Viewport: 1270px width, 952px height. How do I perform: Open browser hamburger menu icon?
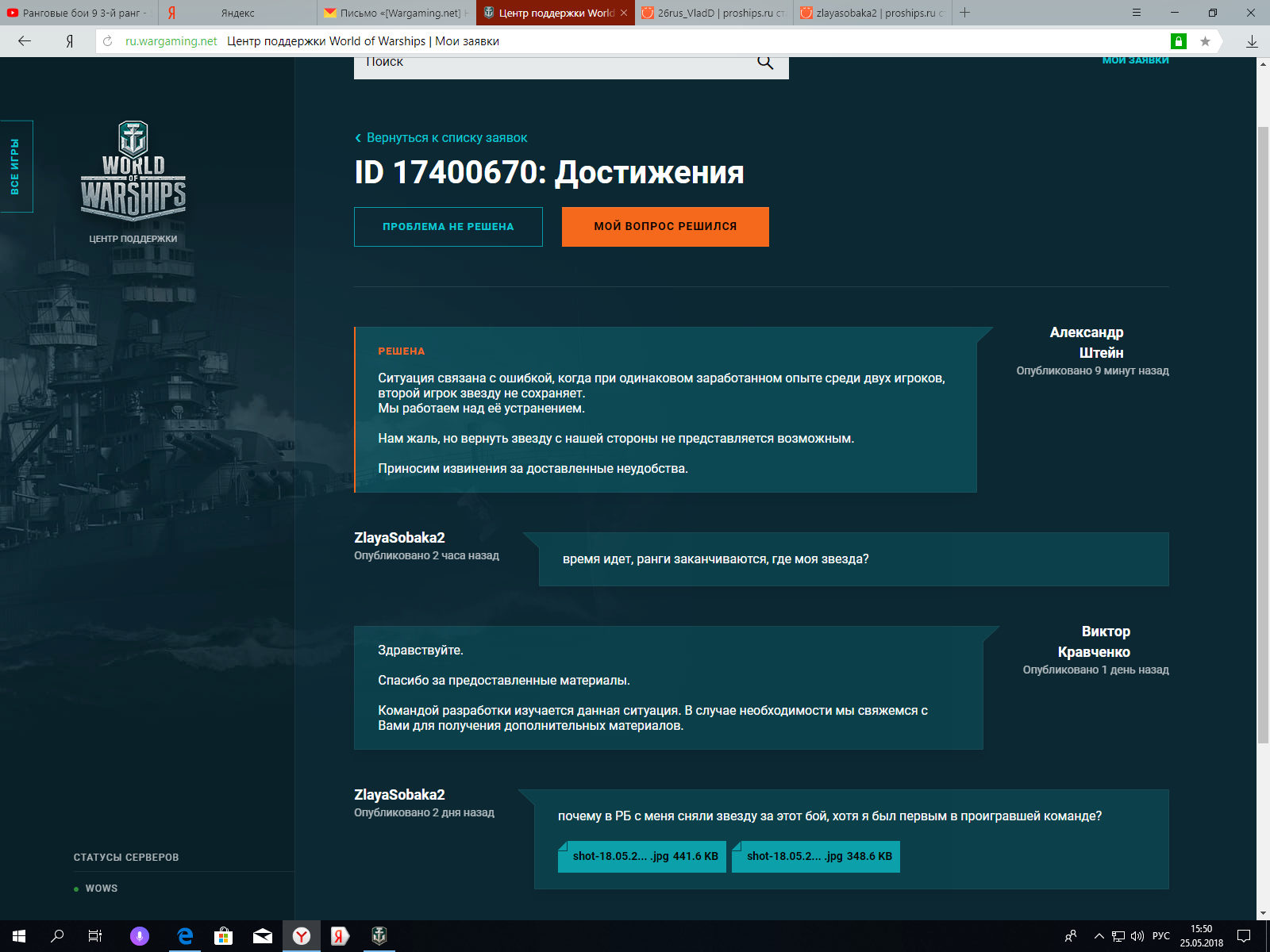(x=1137, y=13)
